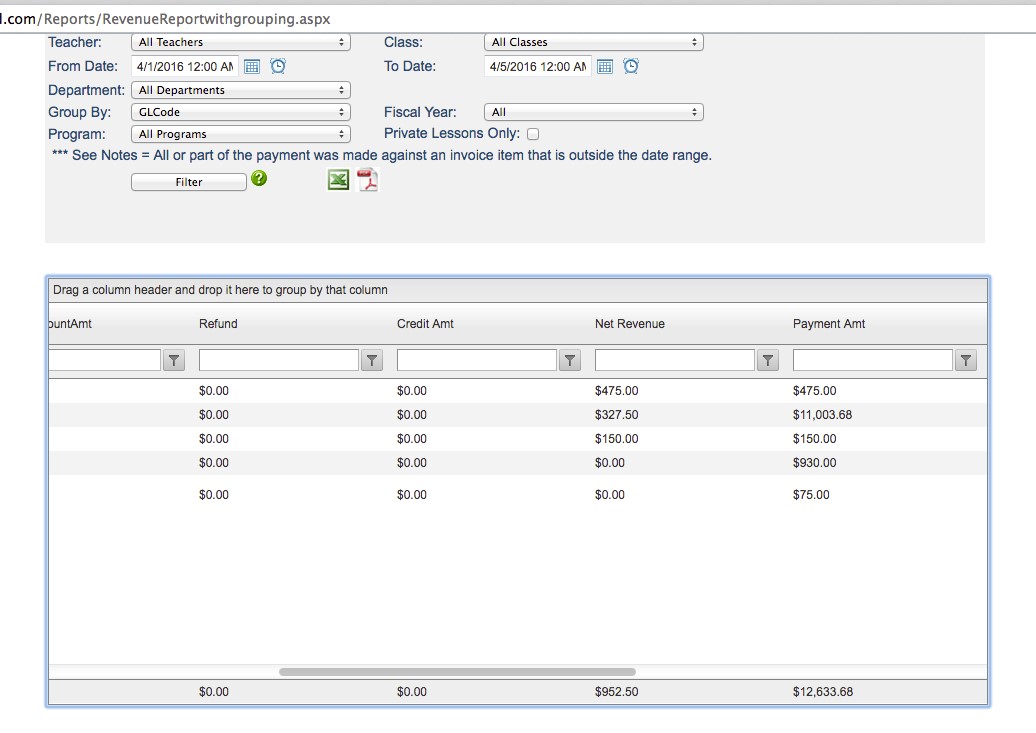Export the report to PDF
Viewport: 1036px width, 733px height.
coord(368,180)
